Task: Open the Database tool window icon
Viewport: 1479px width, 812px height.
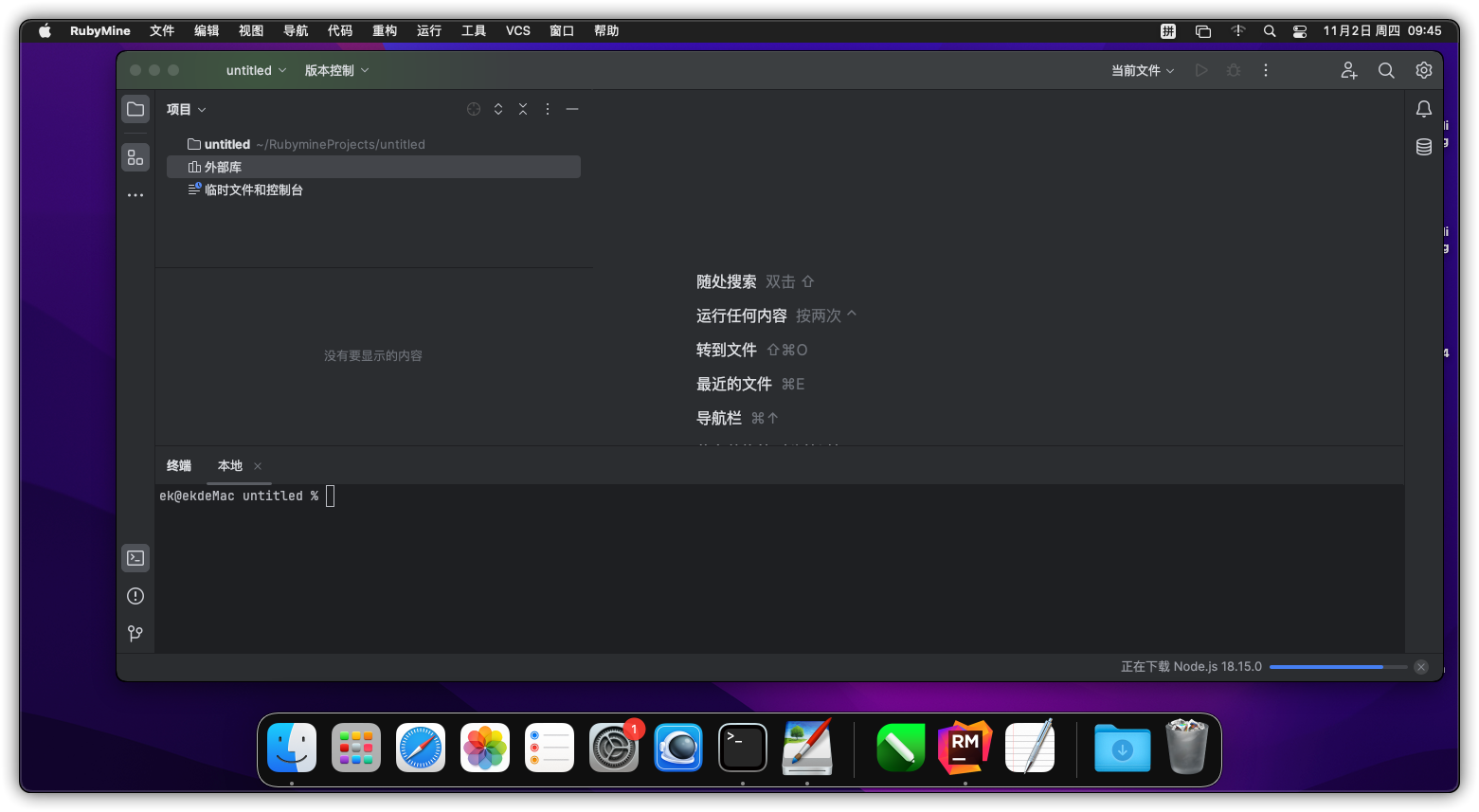Action: click(x=1423, y=147)
